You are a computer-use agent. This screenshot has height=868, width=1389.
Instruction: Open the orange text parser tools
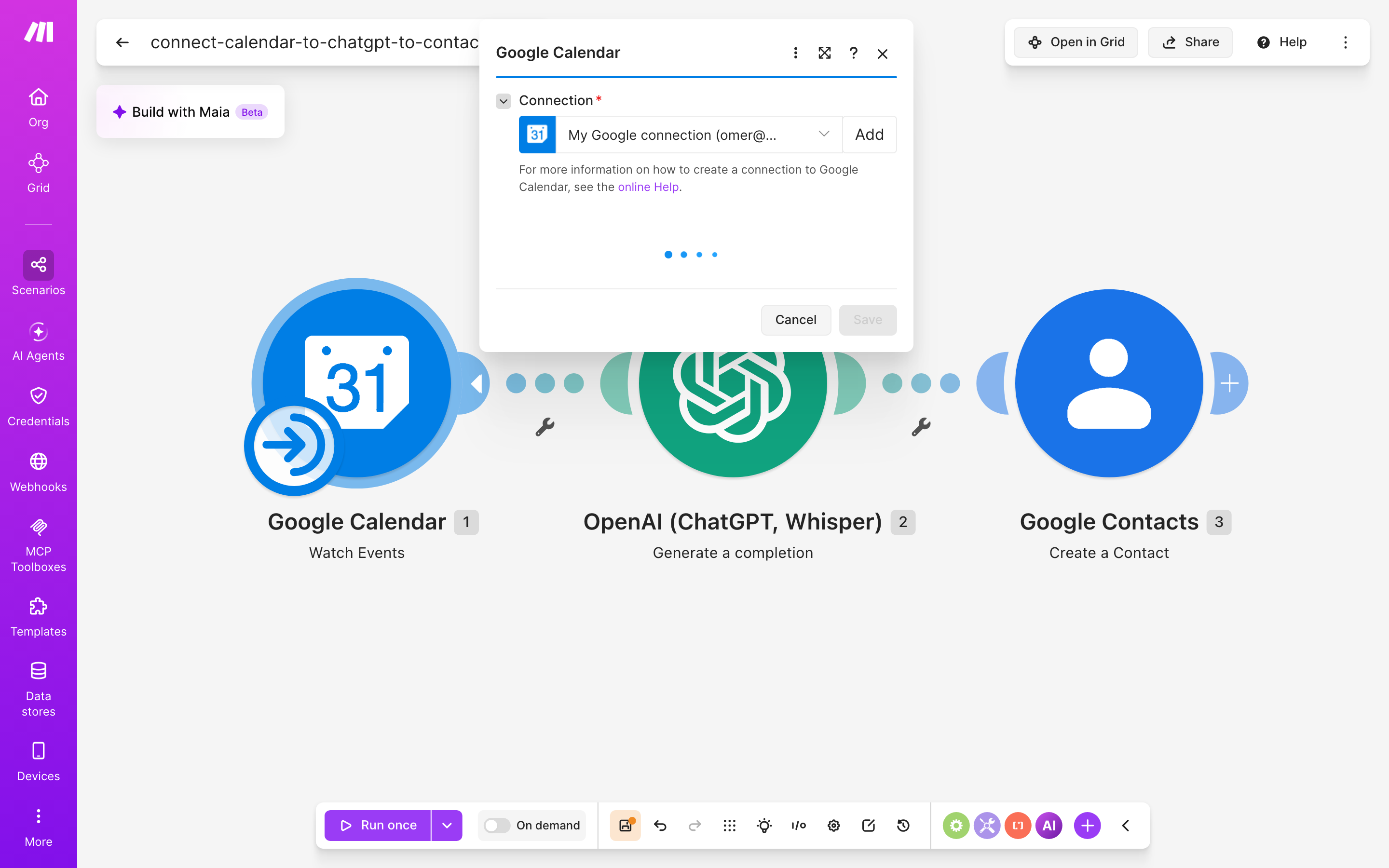1018,826
